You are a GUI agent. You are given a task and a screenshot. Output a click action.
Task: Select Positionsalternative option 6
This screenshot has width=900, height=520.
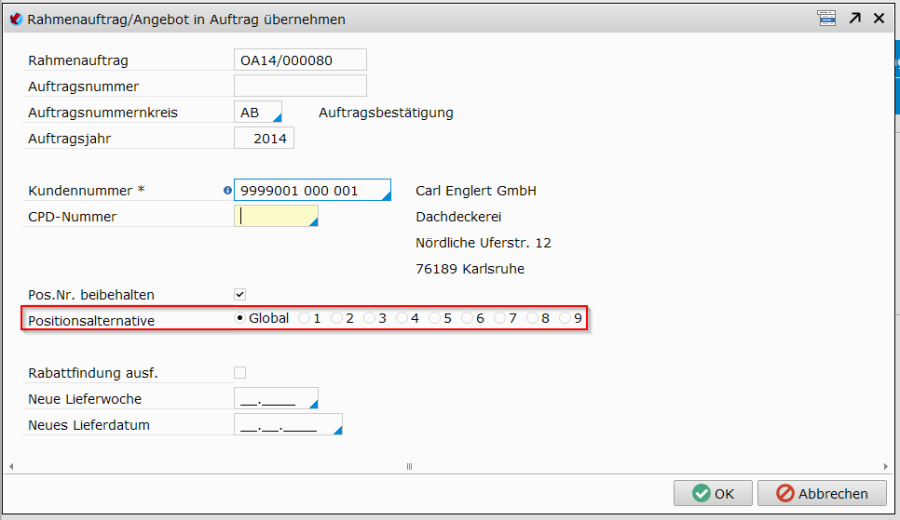coord(467,318)
